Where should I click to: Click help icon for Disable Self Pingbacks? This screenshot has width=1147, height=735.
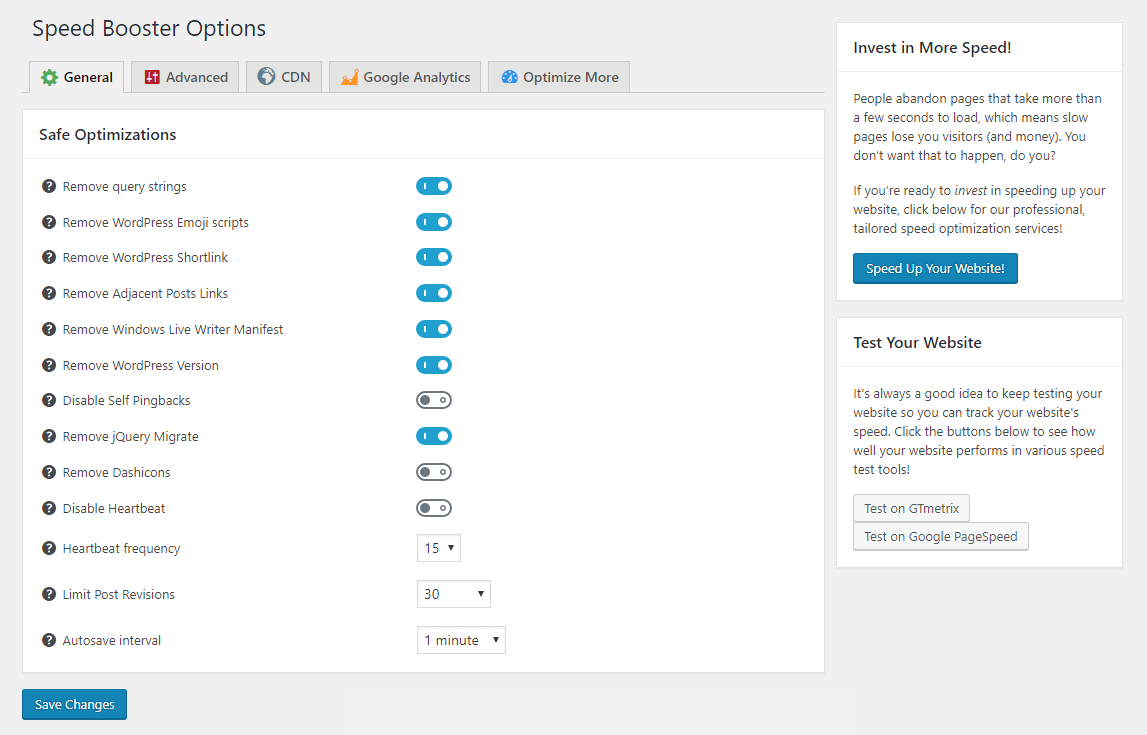[49, 400]
